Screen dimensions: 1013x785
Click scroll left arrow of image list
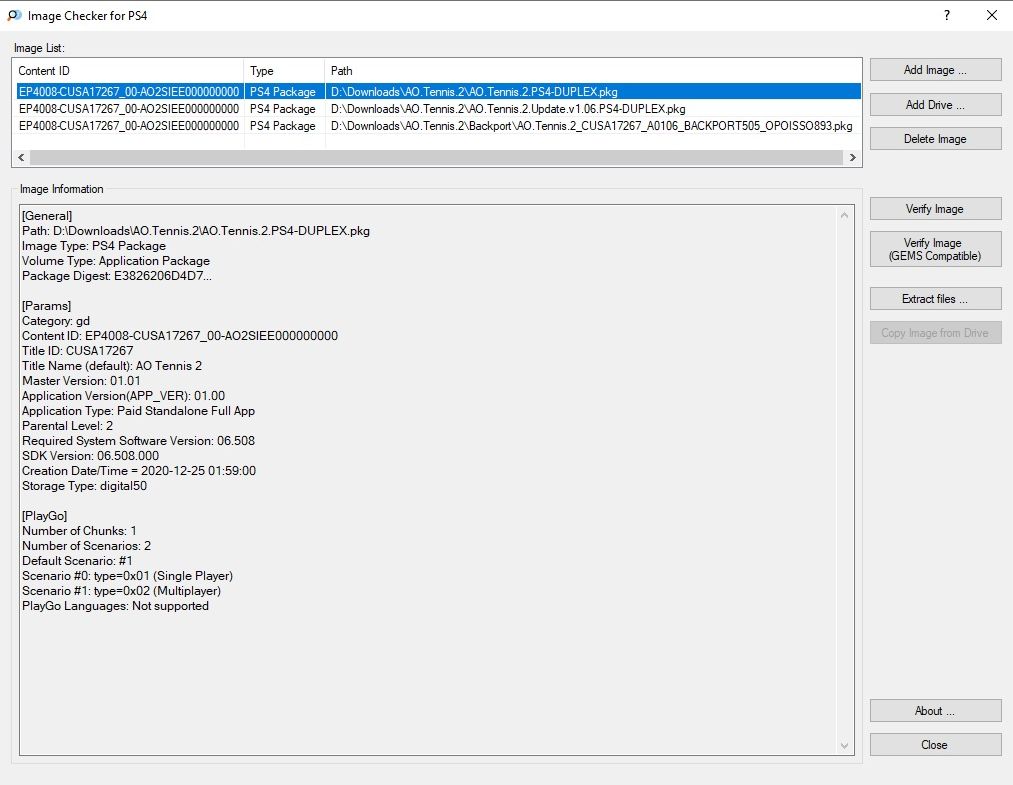21,158
